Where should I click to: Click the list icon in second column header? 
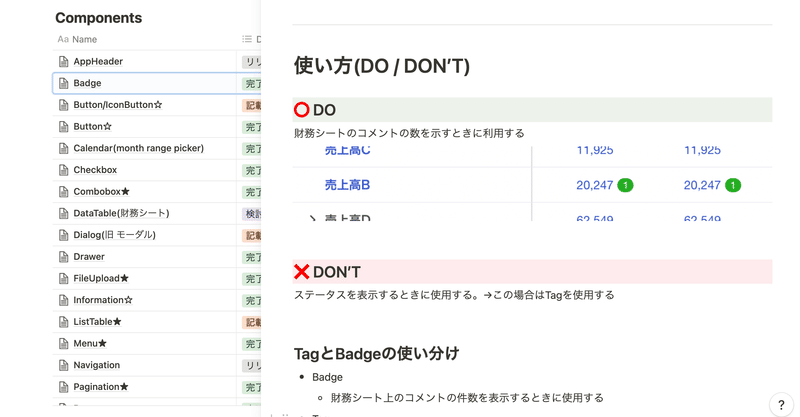pos(247,39)
